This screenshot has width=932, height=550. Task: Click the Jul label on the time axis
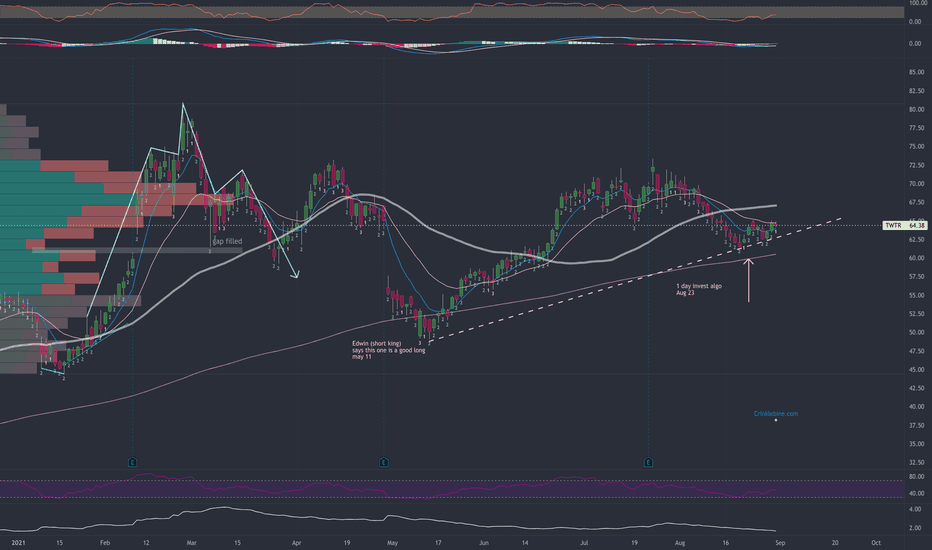pos(584,543)
